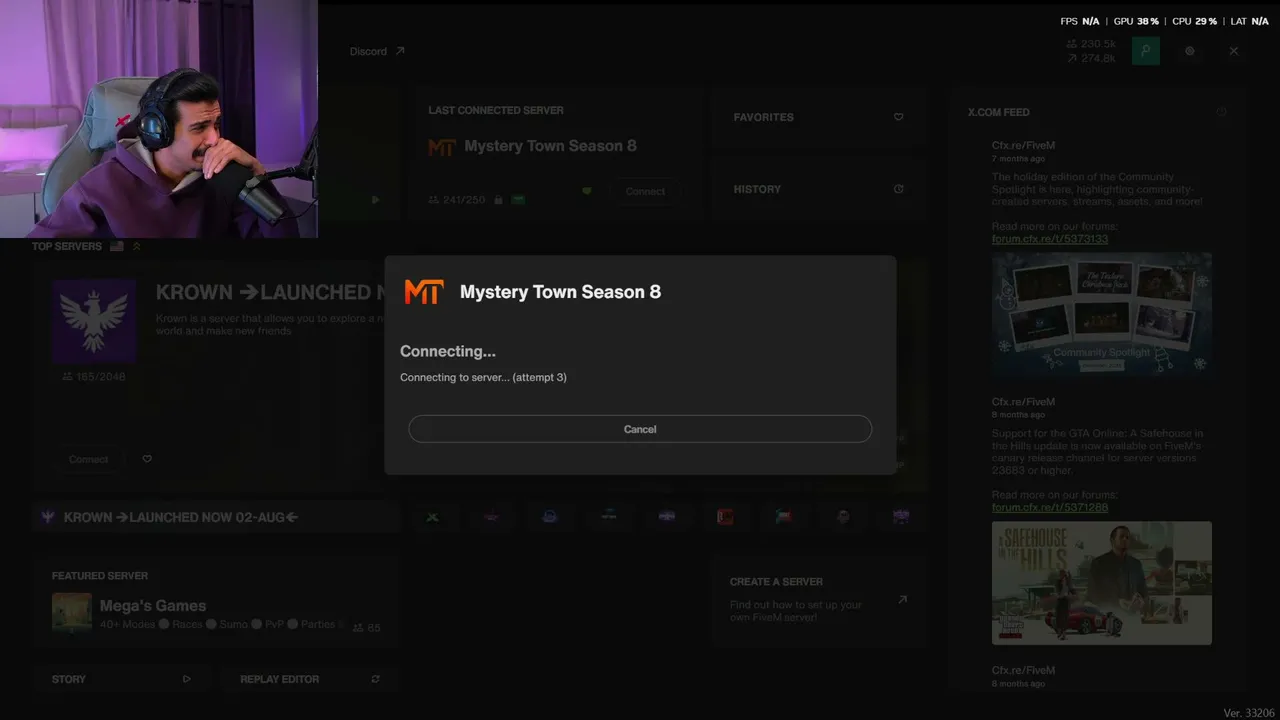Screen dimensions: 1280x720
Task: Open the green server search button
Action: 1146,51
